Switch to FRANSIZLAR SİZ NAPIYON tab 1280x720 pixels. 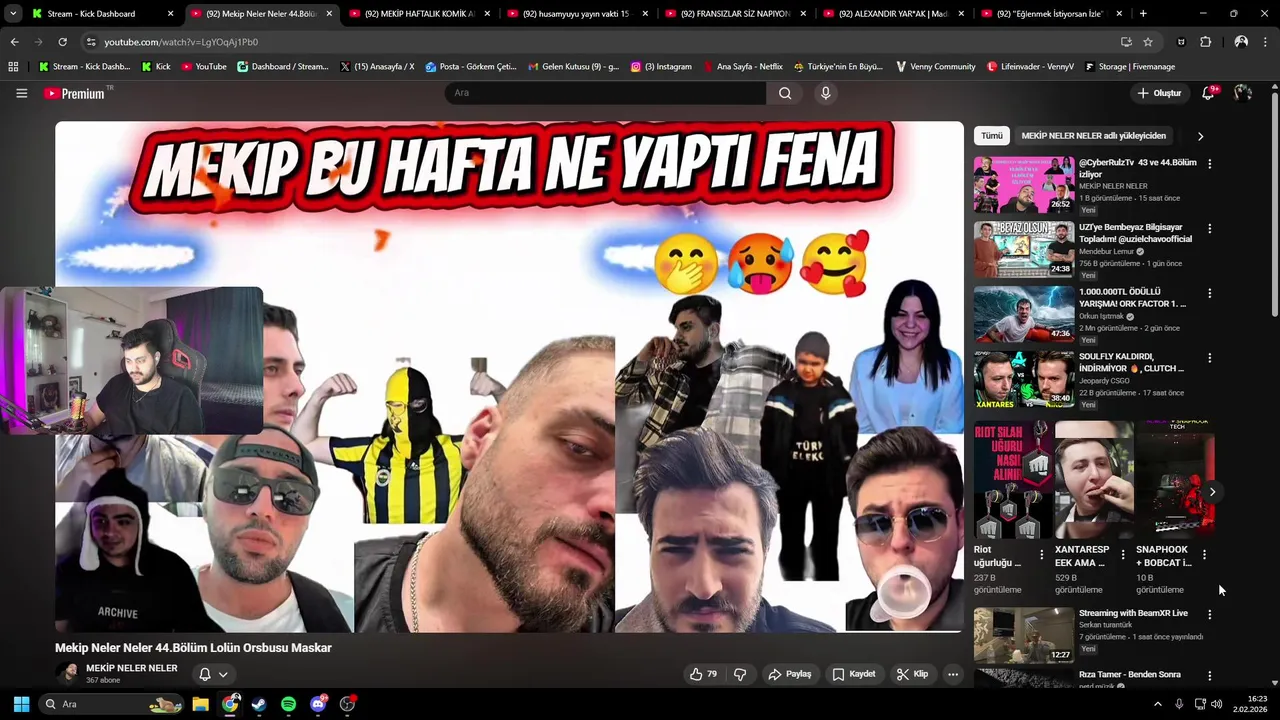pyautogui.click(x=734, y=14)
